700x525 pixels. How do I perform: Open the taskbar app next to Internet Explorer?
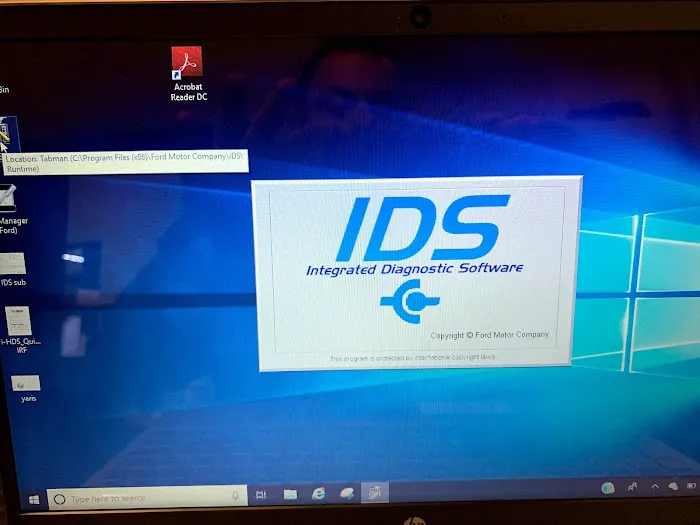coord(347,493)
